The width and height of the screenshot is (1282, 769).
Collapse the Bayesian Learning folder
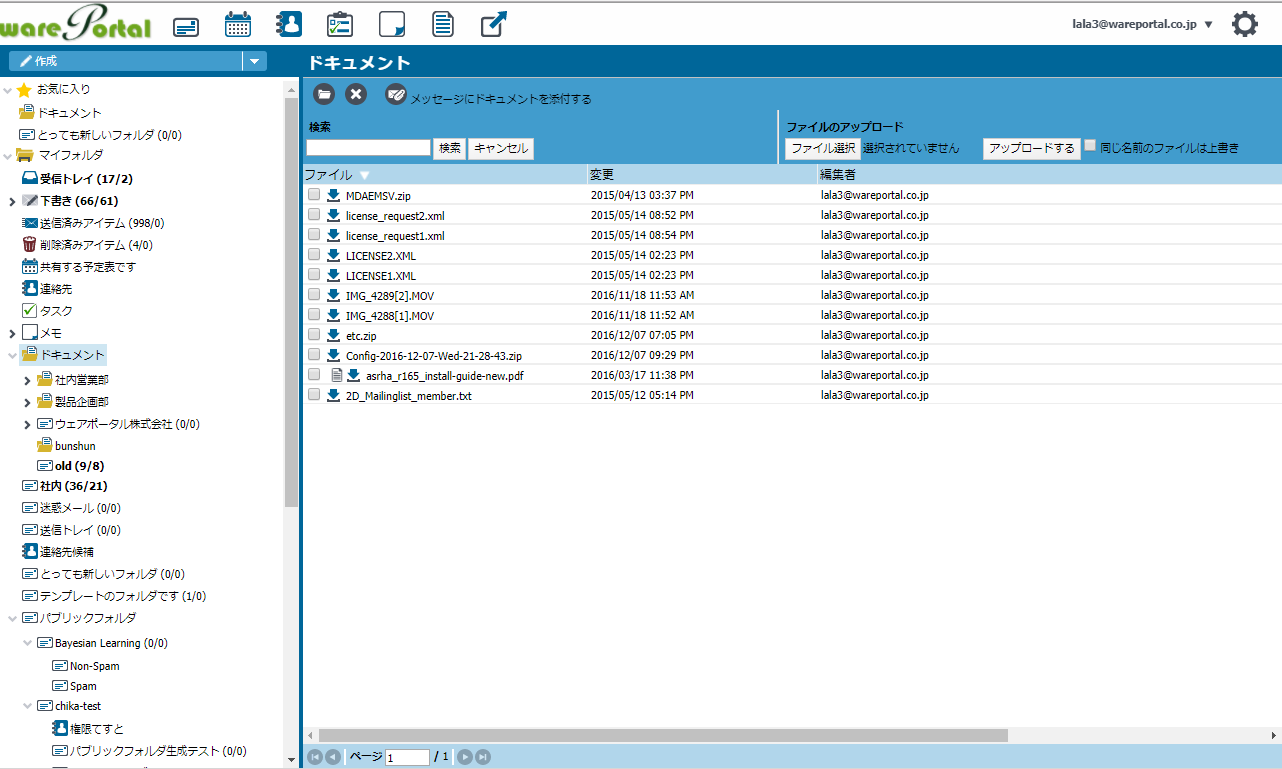pos(27,643)
